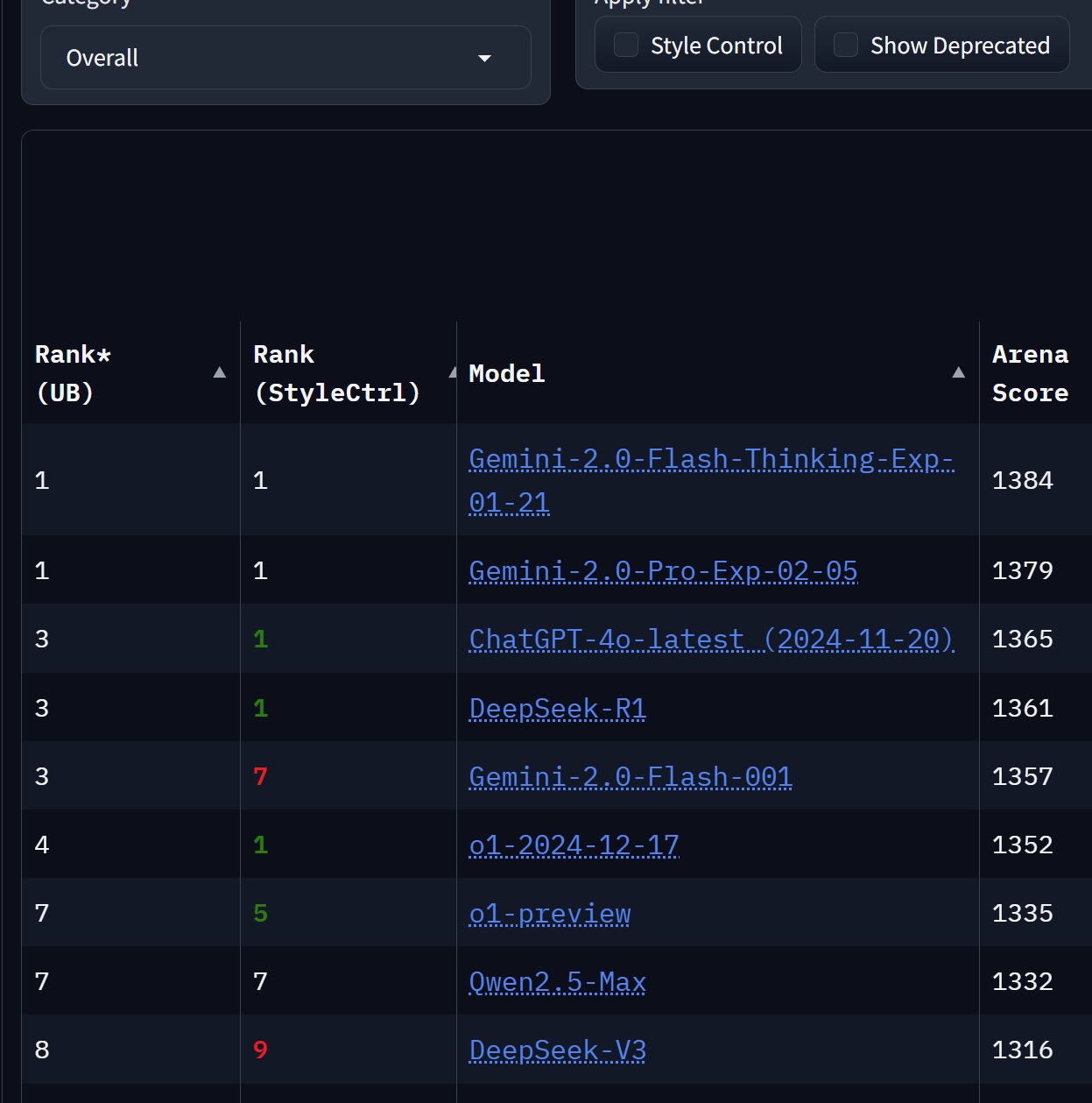
Task: Select the Arena Score value 1352
Action: [x=1022, y=845]
